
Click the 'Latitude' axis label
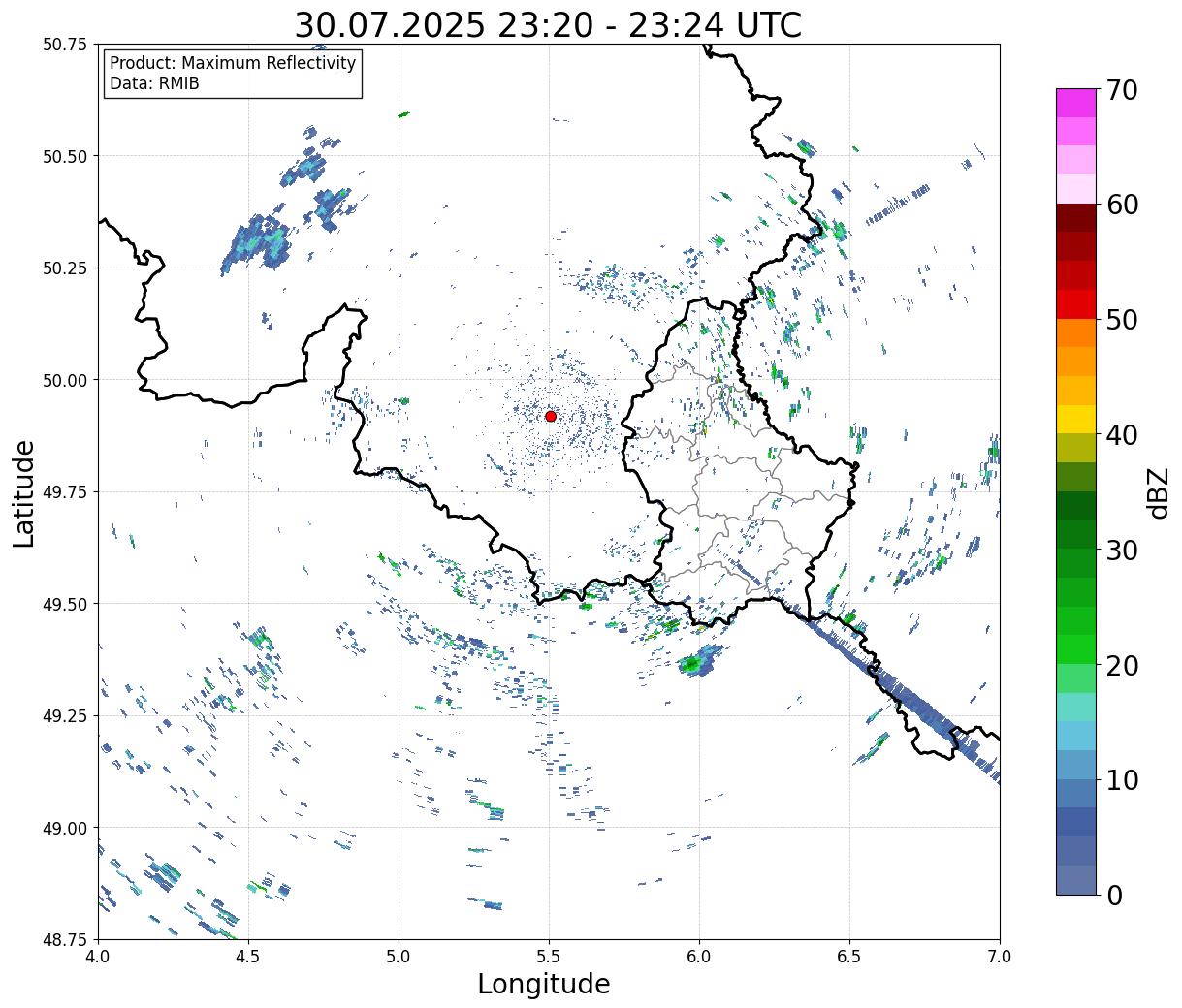pyautogui.click(x=24, y=493)
